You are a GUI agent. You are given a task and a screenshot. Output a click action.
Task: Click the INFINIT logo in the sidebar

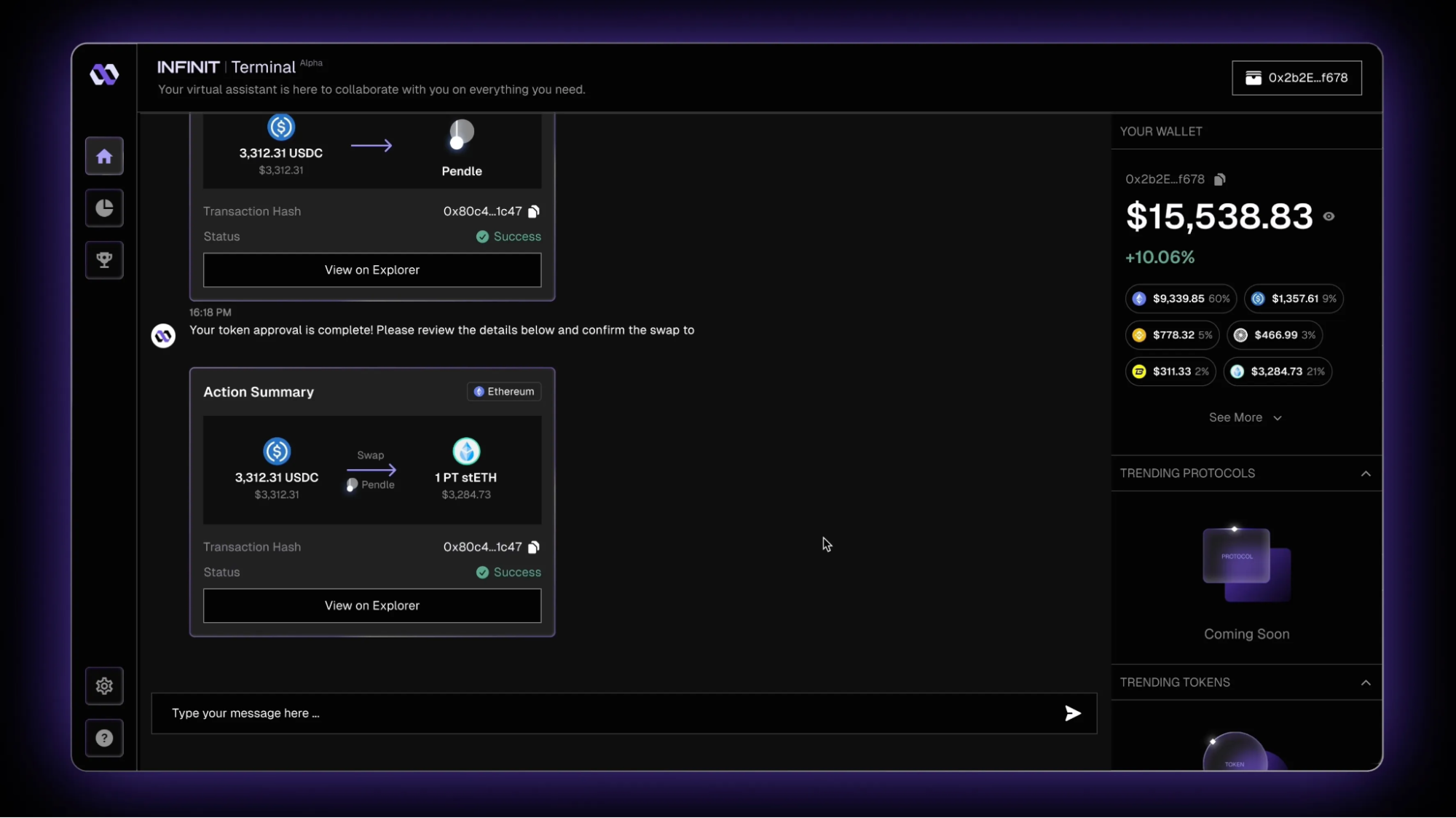(104, 74)
